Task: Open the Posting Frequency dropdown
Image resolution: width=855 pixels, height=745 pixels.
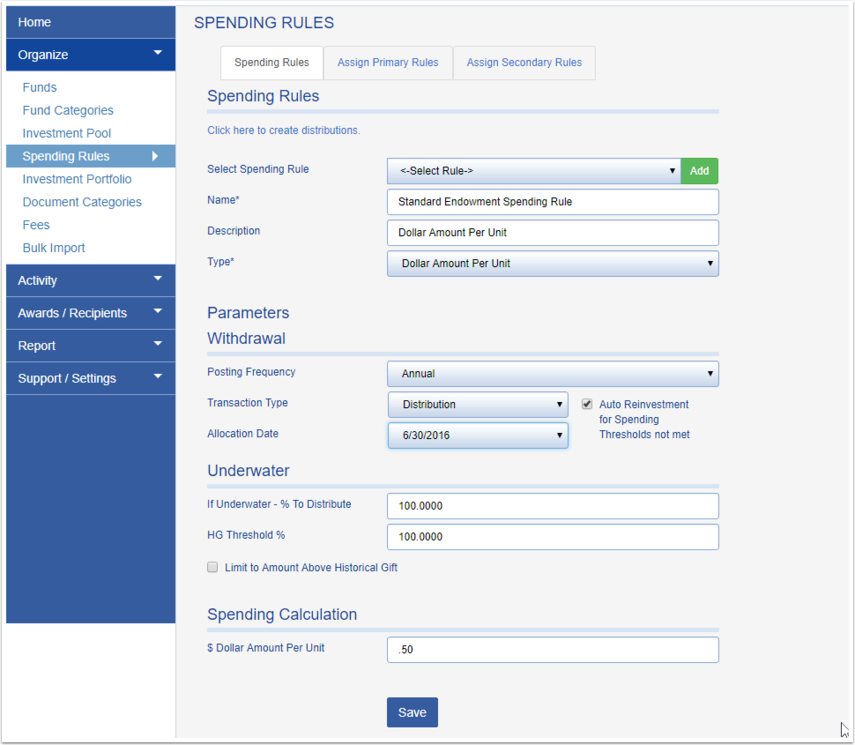Action: click(553, 374)
